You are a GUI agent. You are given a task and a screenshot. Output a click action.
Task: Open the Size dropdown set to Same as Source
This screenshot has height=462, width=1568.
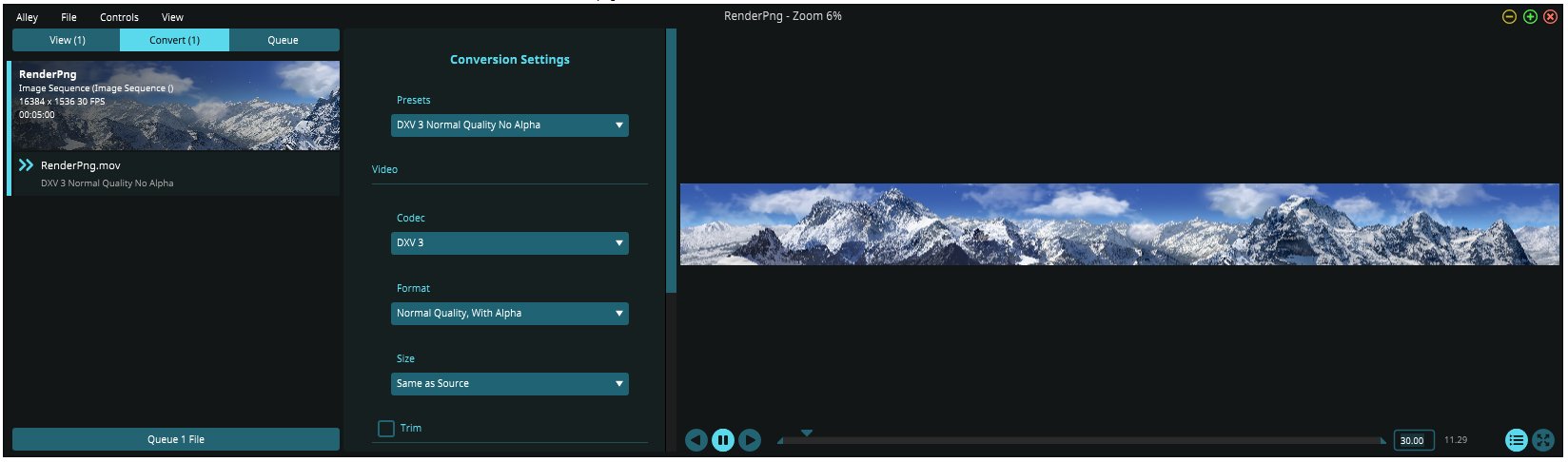pos(509,384)
